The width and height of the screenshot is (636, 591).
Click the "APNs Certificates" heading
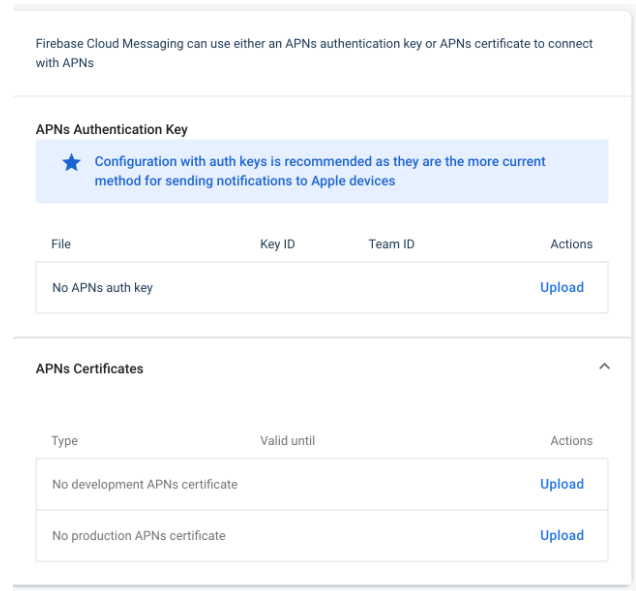pyautogui.click(x=90, y=369)
